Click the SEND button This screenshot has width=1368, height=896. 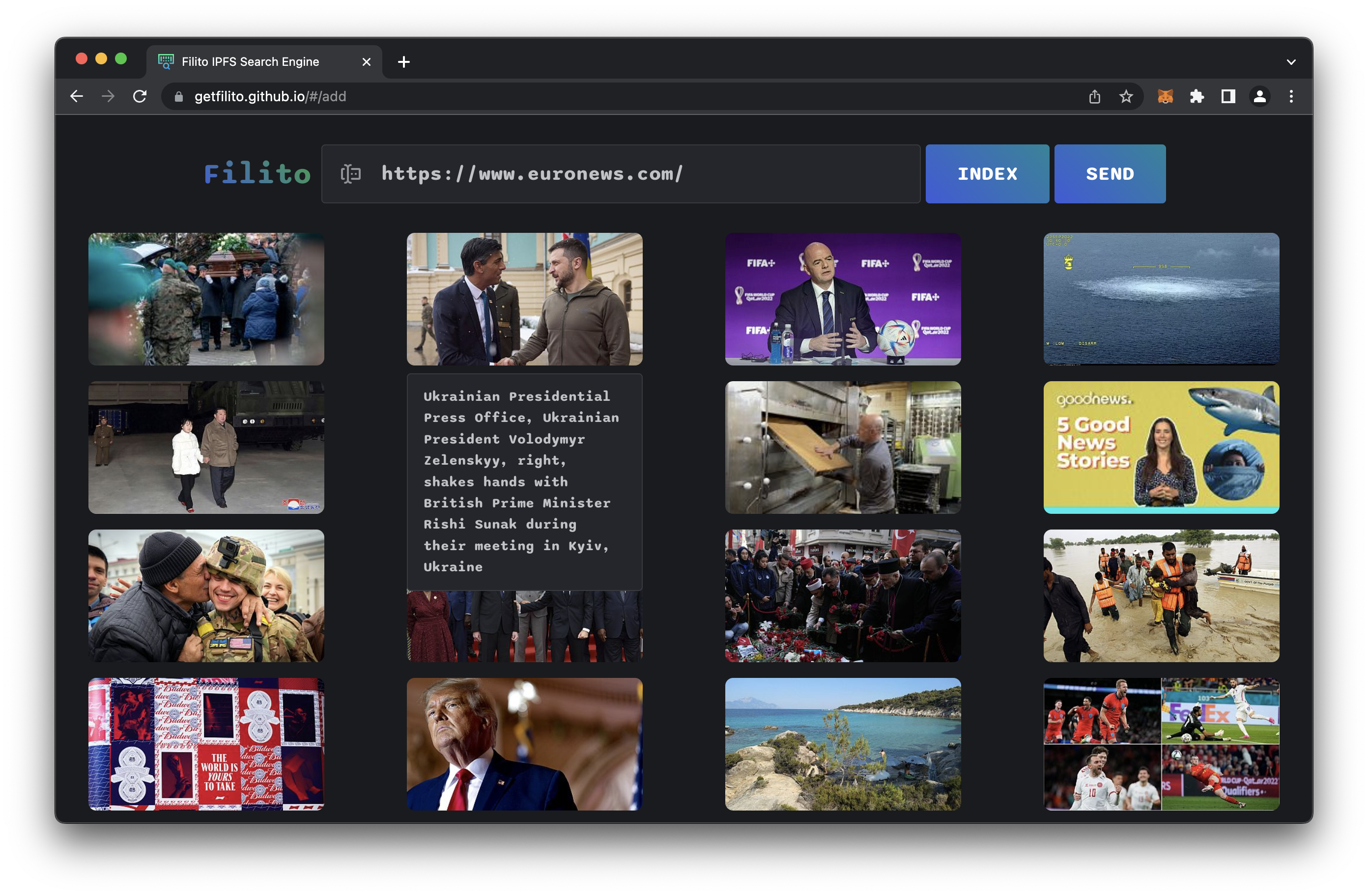click(x=1110, y=173)
